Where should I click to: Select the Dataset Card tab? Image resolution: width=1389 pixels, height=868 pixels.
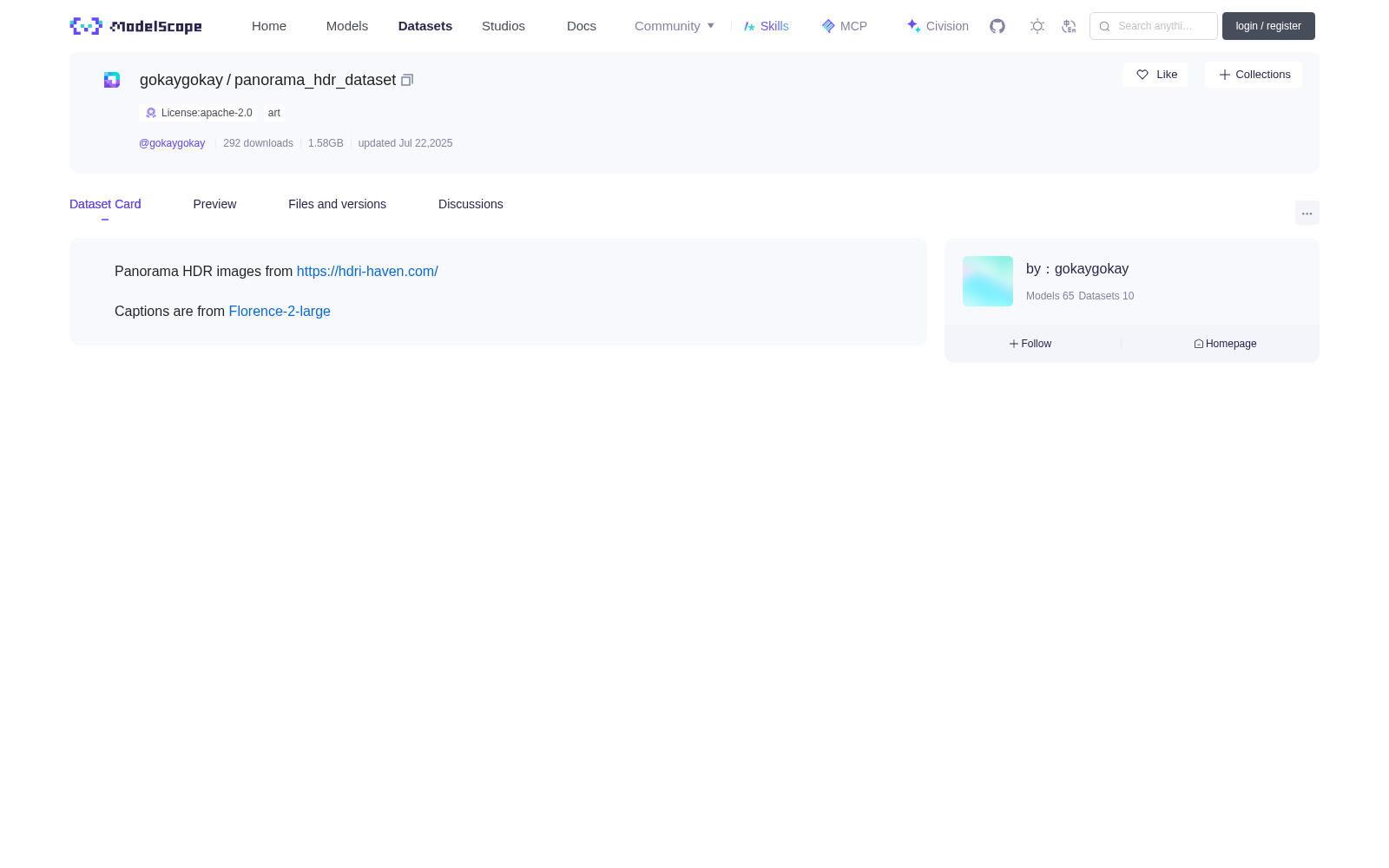coord(105,204)
